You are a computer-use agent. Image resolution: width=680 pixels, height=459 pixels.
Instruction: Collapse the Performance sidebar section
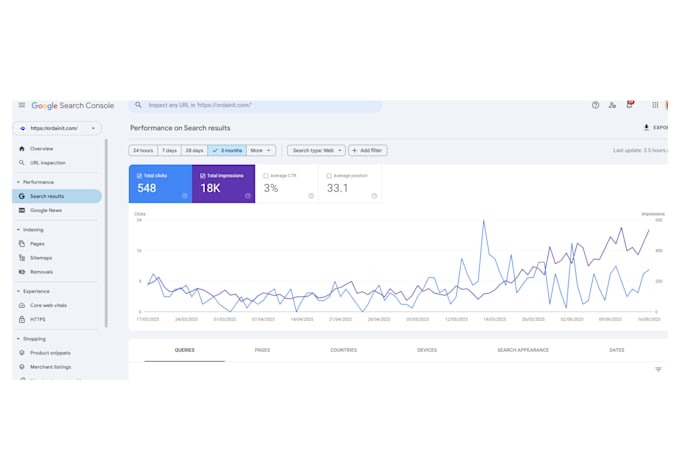pos(36,182)
